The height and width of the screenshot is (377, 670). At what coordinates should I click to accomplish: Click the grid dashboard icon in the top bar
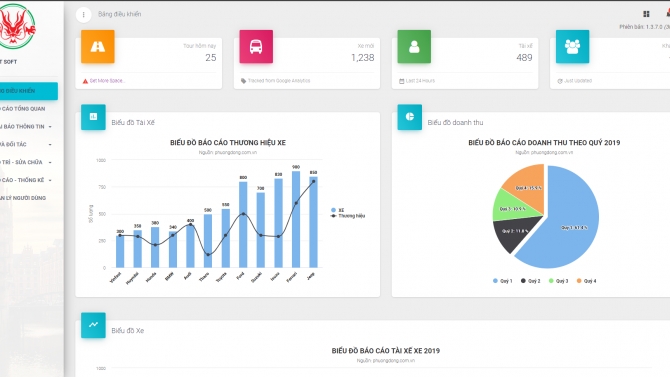coord(646,14)
